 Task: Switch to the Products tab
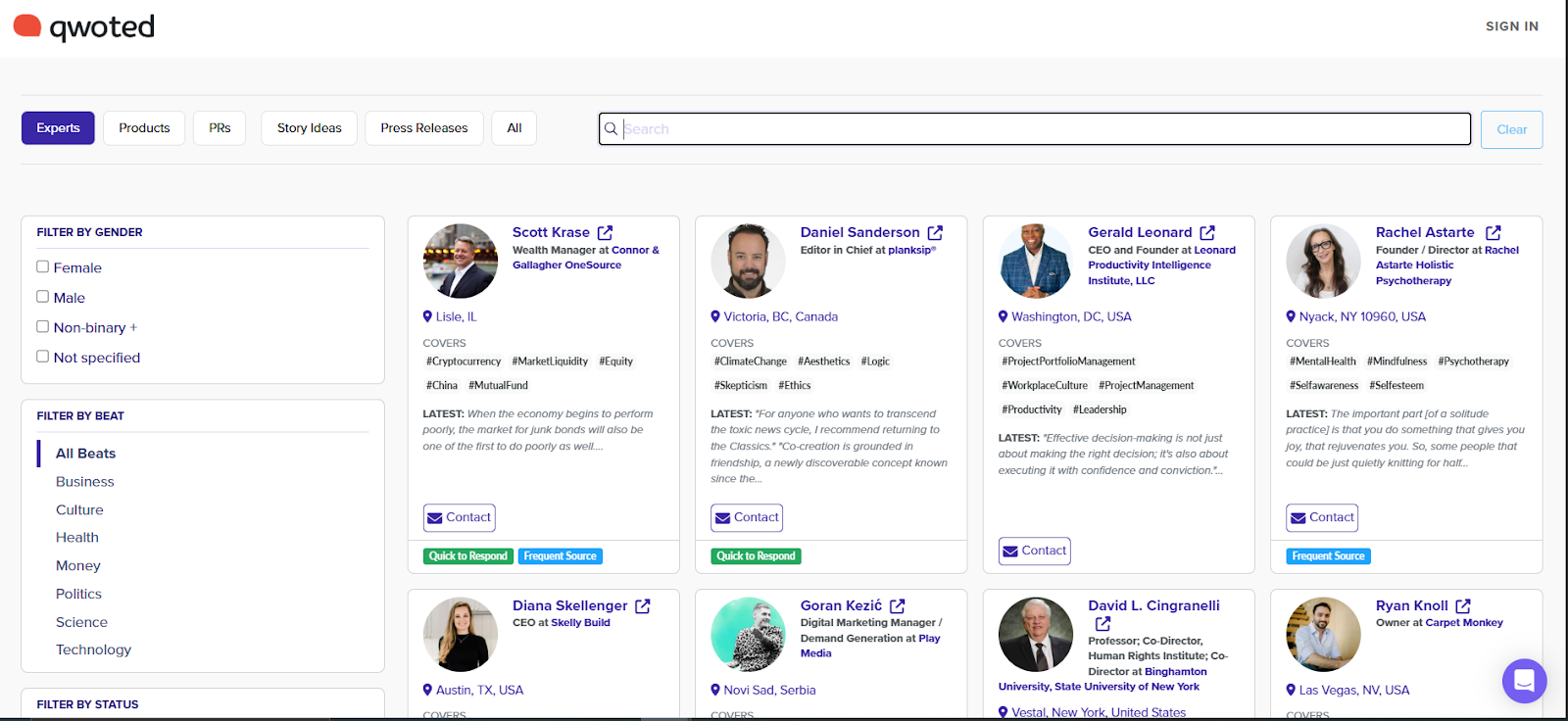[144, 128]
